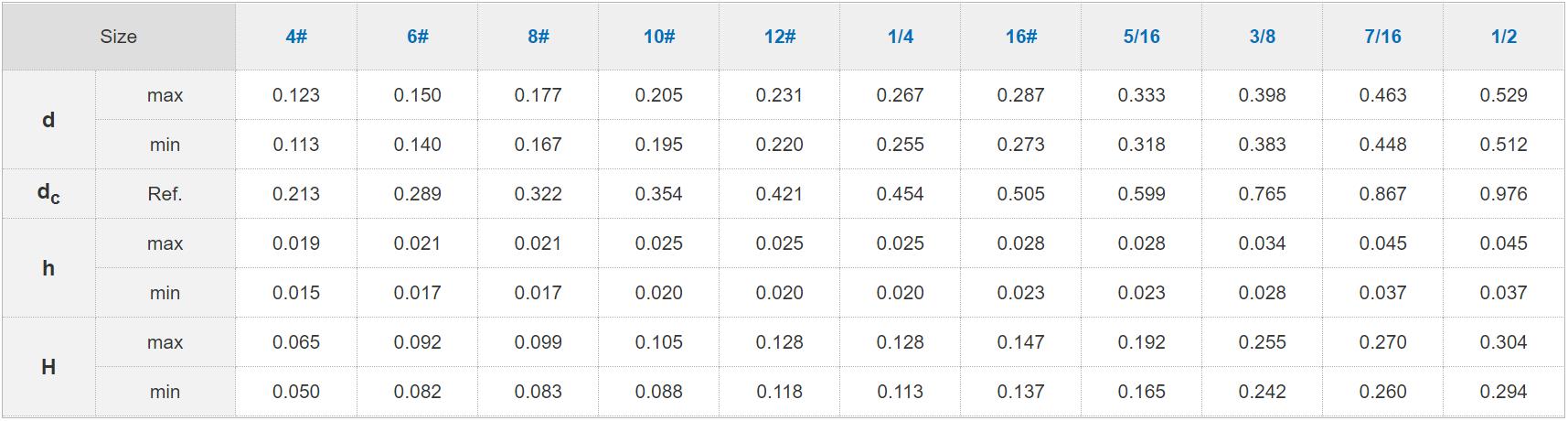The height and width of the screenshot is (421, 1568).
Task: Open the 10# size header link
Action: point(659,37)
